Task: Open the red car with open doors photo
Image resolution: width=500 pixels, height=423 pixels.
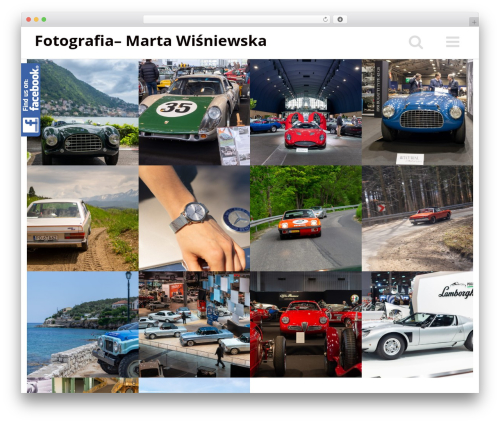Action: click(x=306, y=112)
